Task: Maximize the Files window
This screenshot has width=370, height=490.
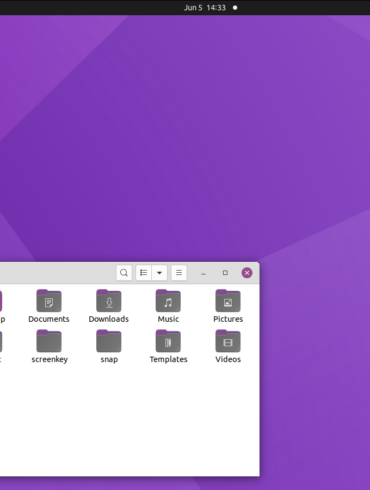Action: coord(225,273)
